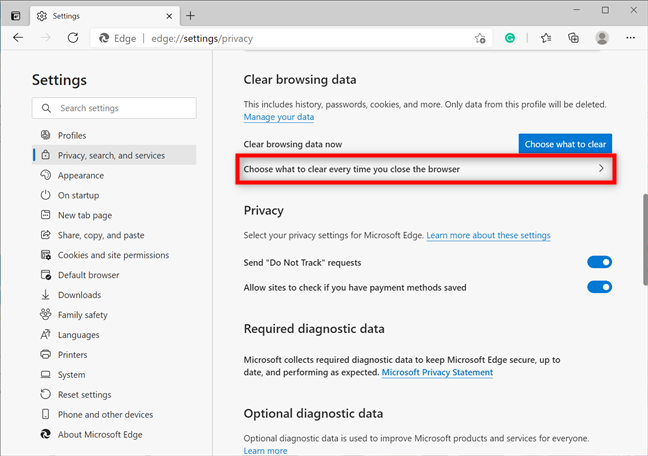Click the search magnifier icon
This screenshot has width=648, height=456.
click(46, 108)
